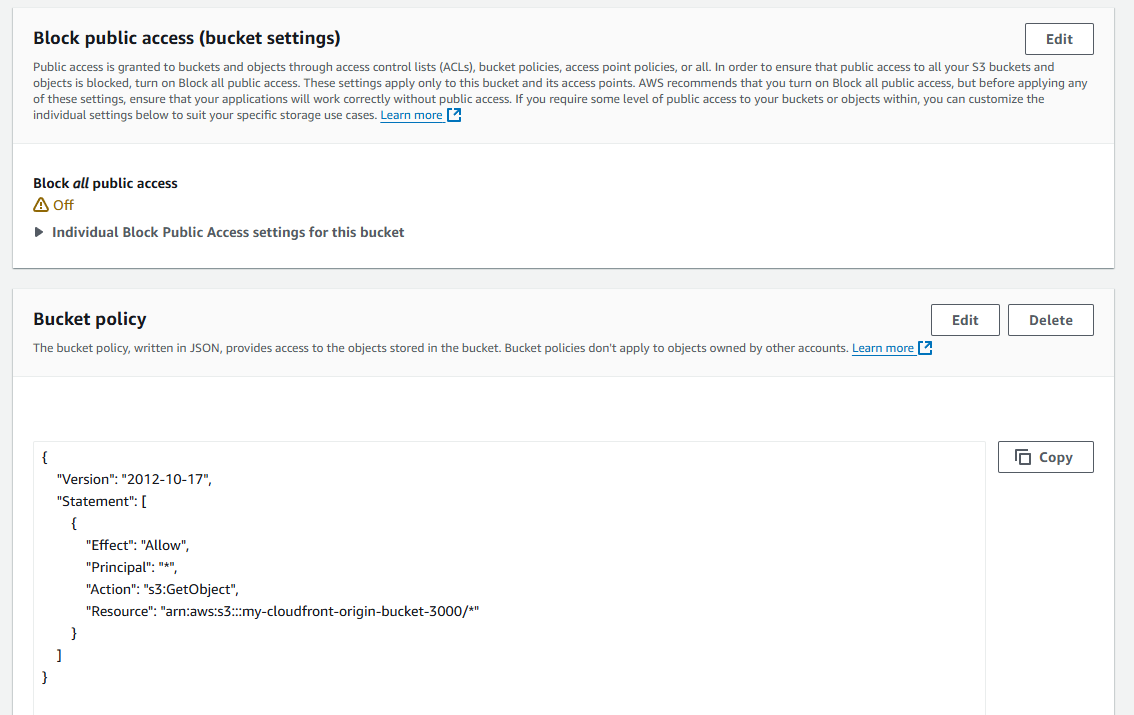
Task: Click the external link icon beside Bucket policy Learn more
Action: tap(924, 347)
